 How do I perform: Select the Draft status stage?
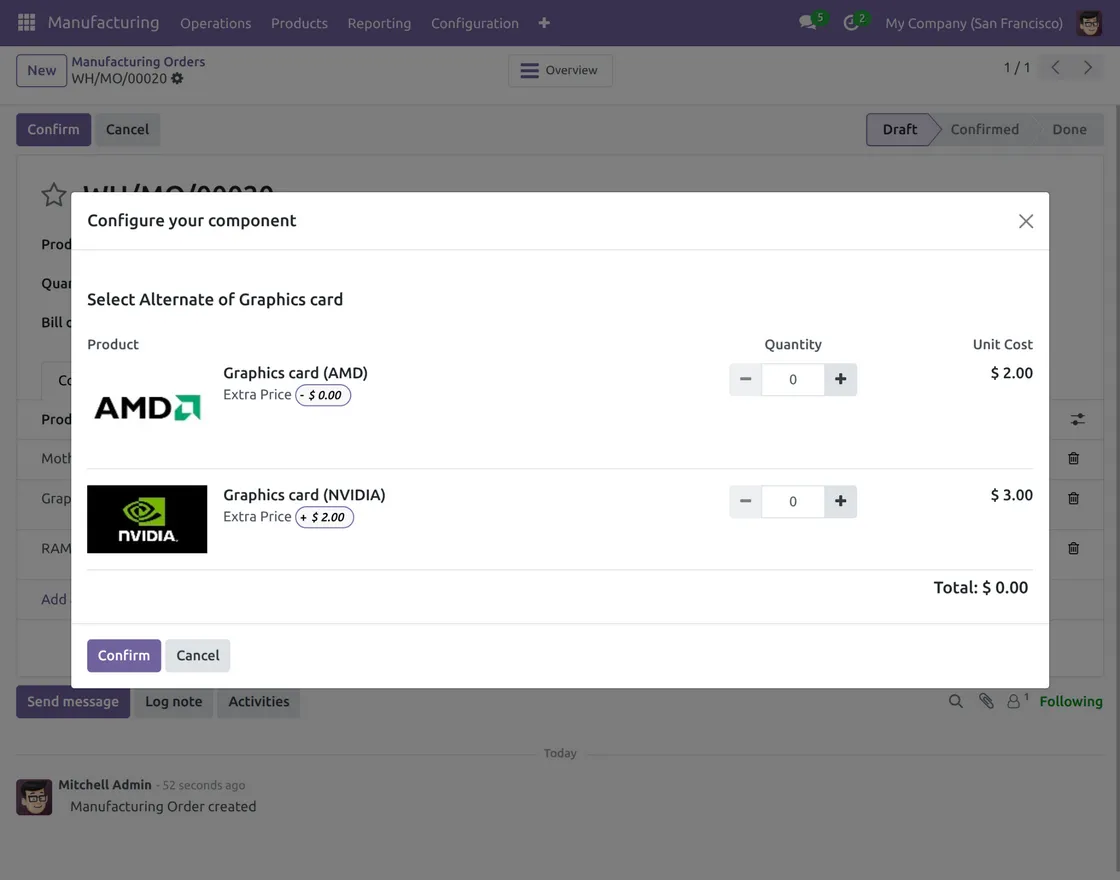(x=899, y=129)
